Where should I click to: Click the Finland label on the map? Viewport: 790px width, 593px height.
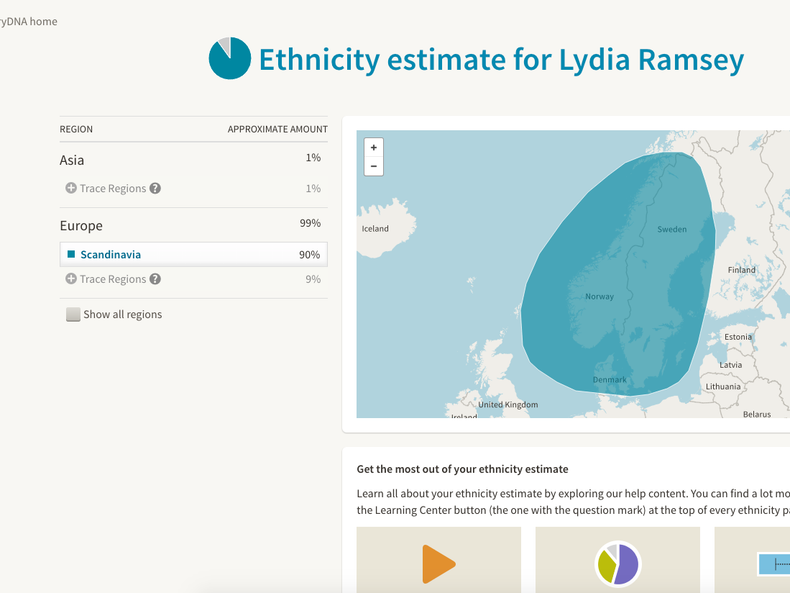coord(741,269)
